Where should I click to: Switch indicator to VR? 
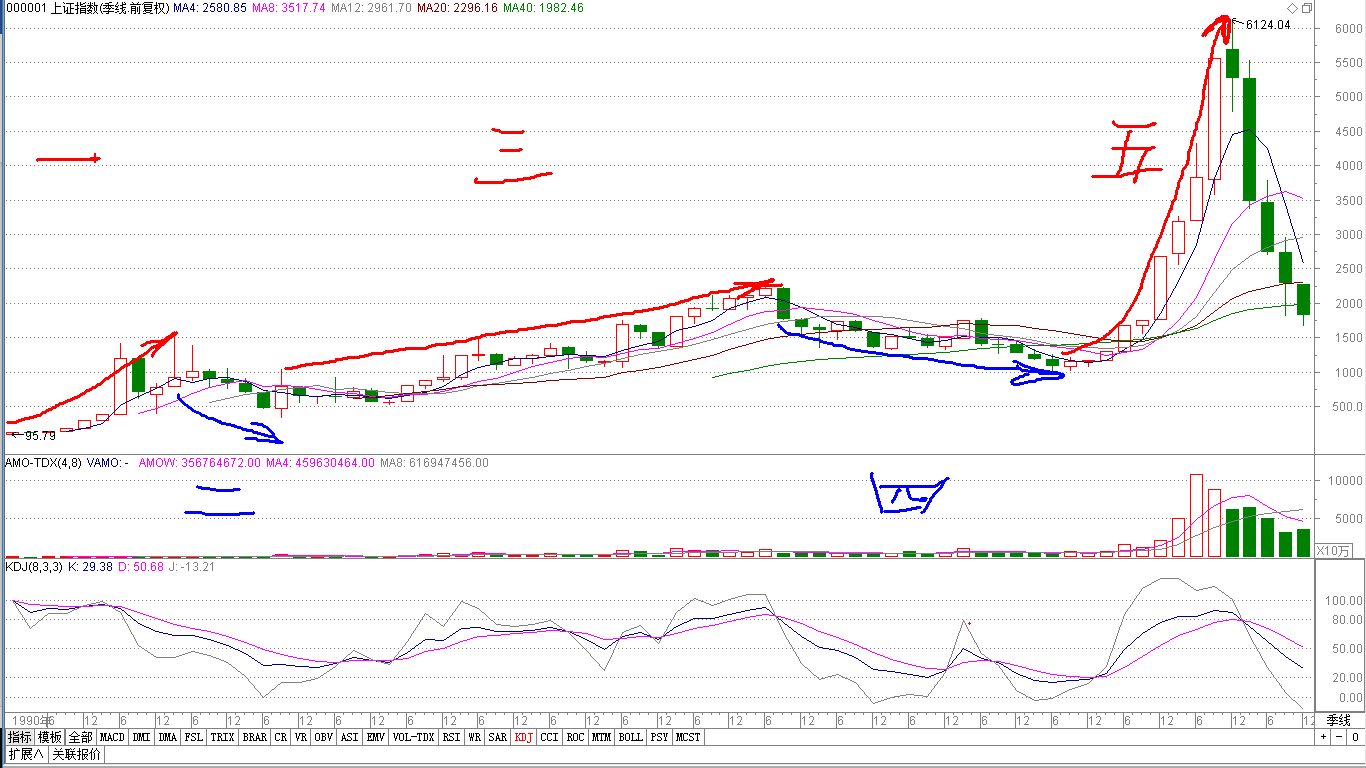click(x=301, y=737)
